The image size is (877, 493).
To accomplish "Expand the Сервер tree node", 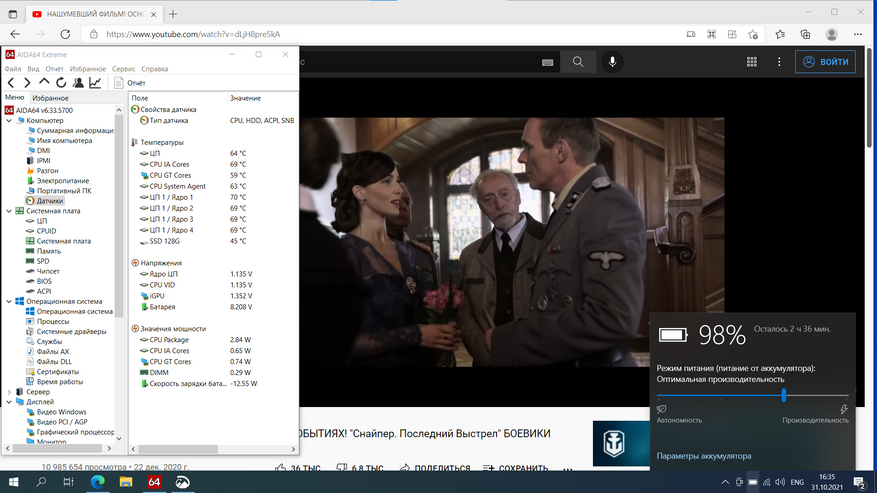I will 9,392.
